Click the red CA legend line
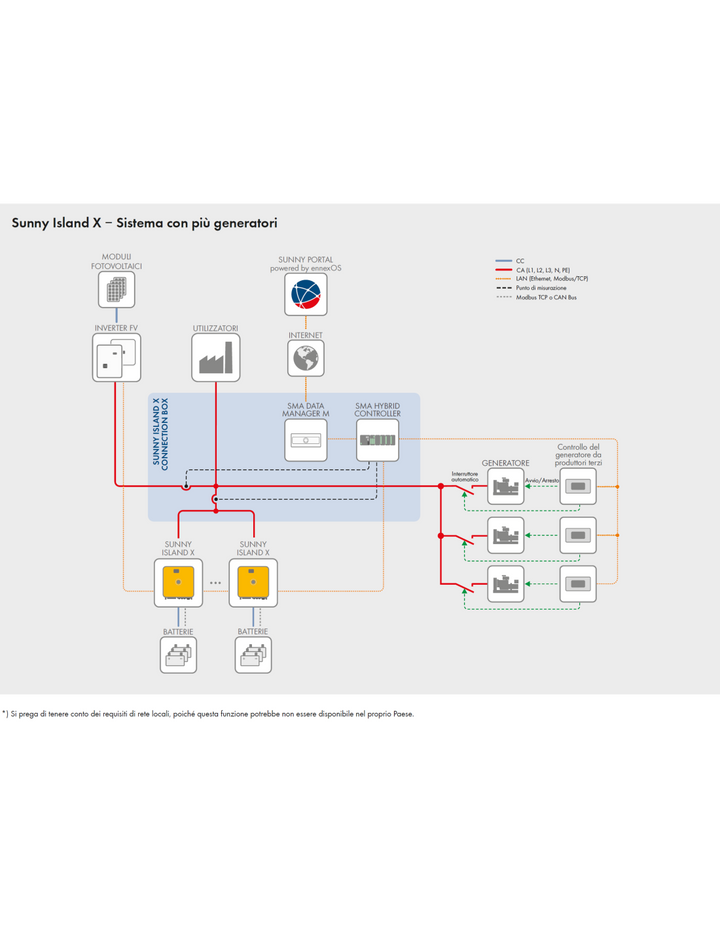Screen dimensions: 720x931 (503, 270)
